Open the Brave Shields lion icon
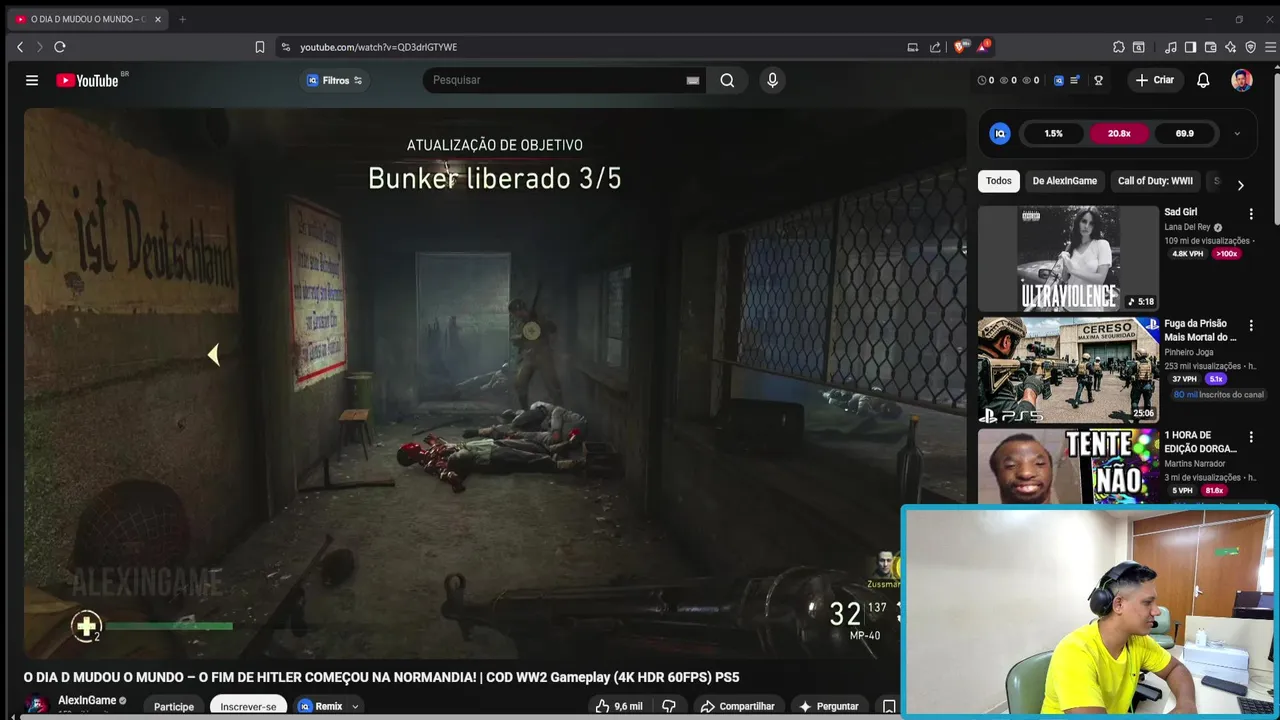 pyautogui.click(x=960, y=47)
